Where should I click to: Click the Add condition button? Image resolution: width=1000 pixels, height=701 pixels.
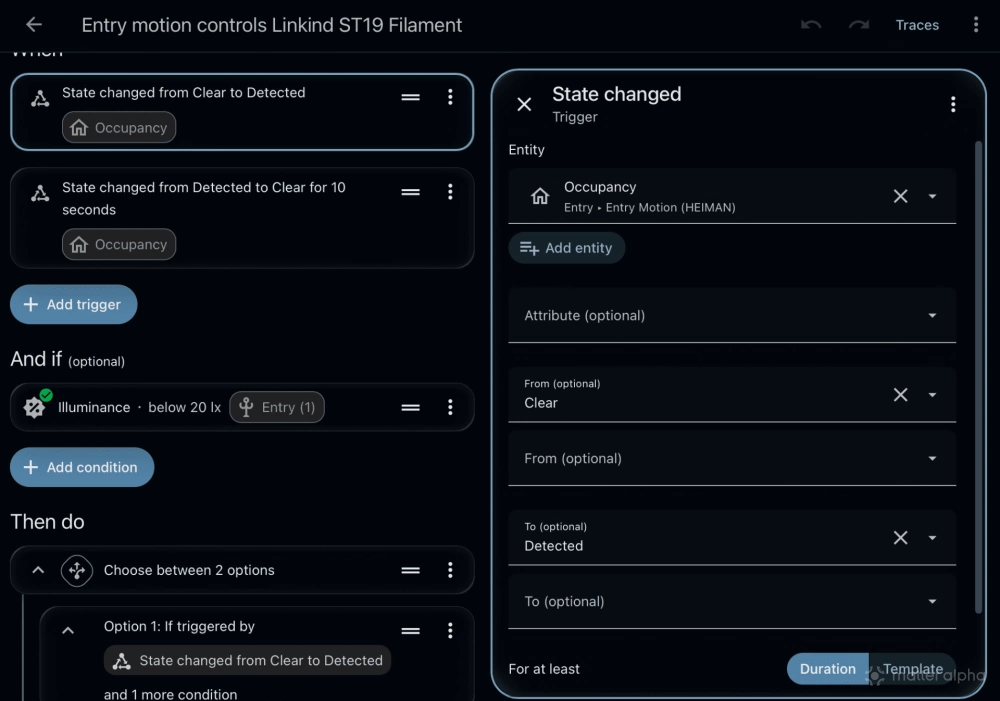pos(82,467)
